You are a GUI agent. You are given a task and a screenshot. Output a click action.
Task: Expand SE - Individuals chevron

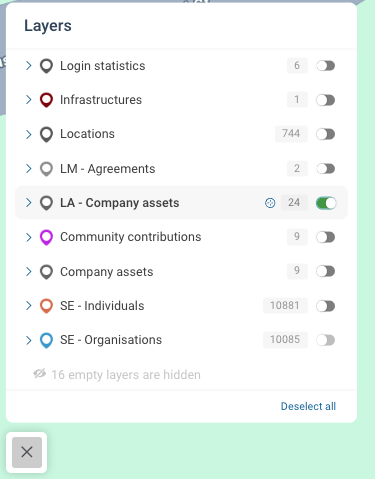pos(29,305)
